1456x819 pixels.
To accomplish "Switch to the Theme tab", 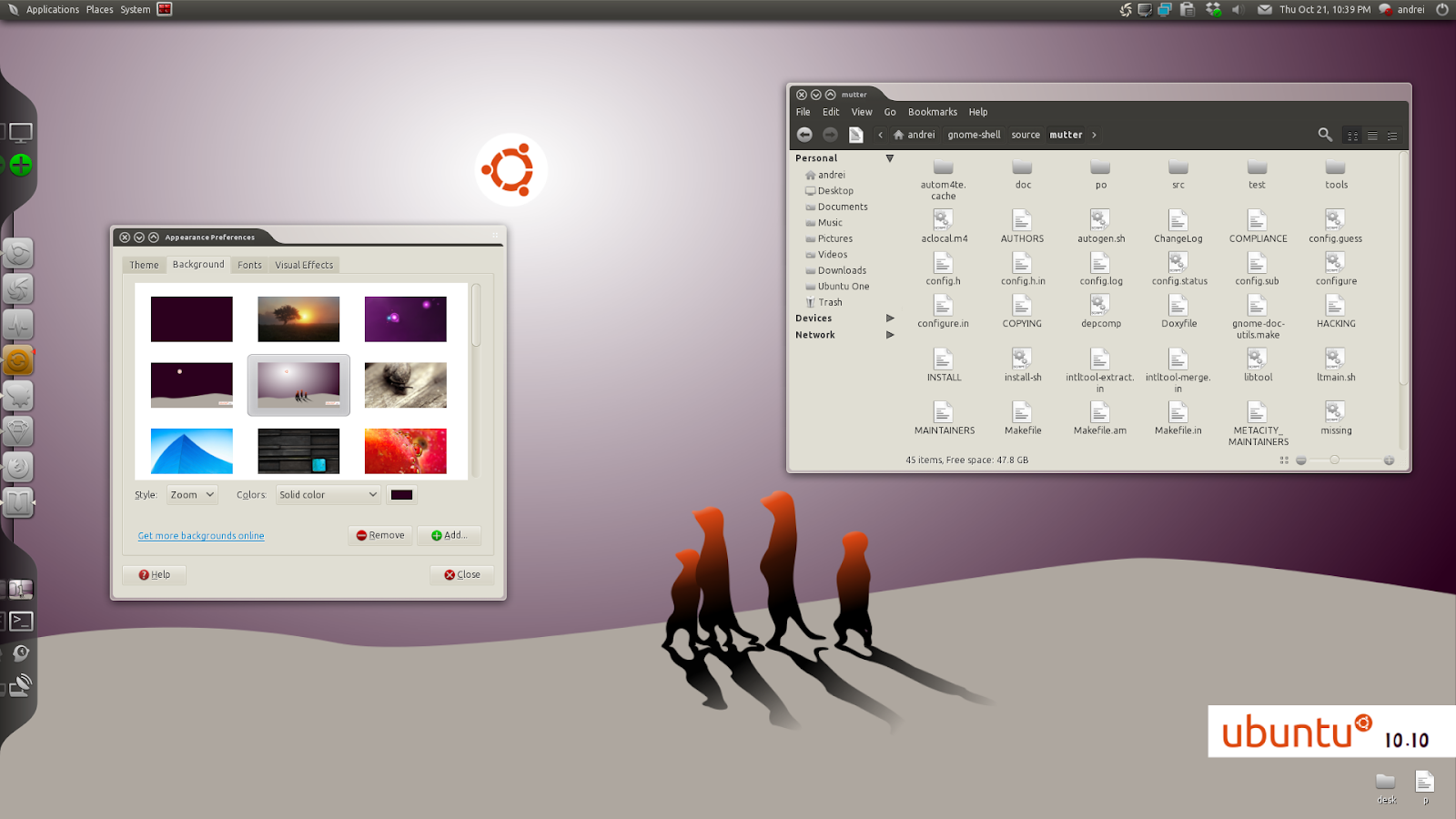I will point(144,265).
